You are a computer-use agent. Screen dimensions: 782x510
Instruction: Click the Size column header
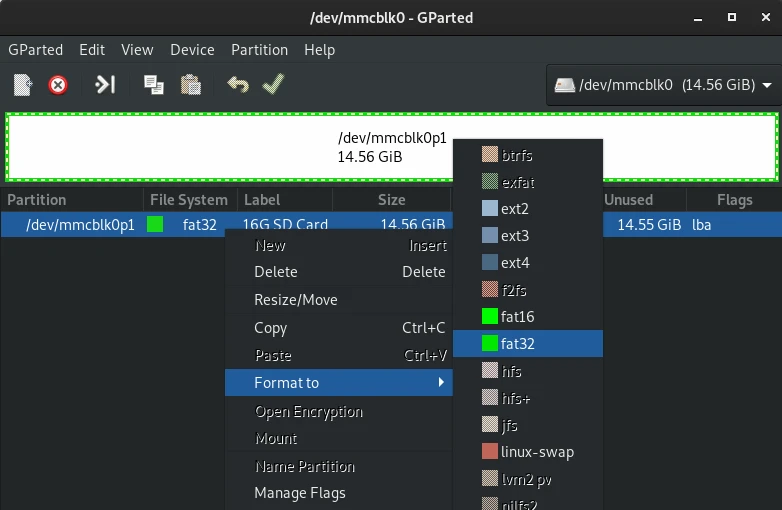pyautogui.click(x=391, y=200)
